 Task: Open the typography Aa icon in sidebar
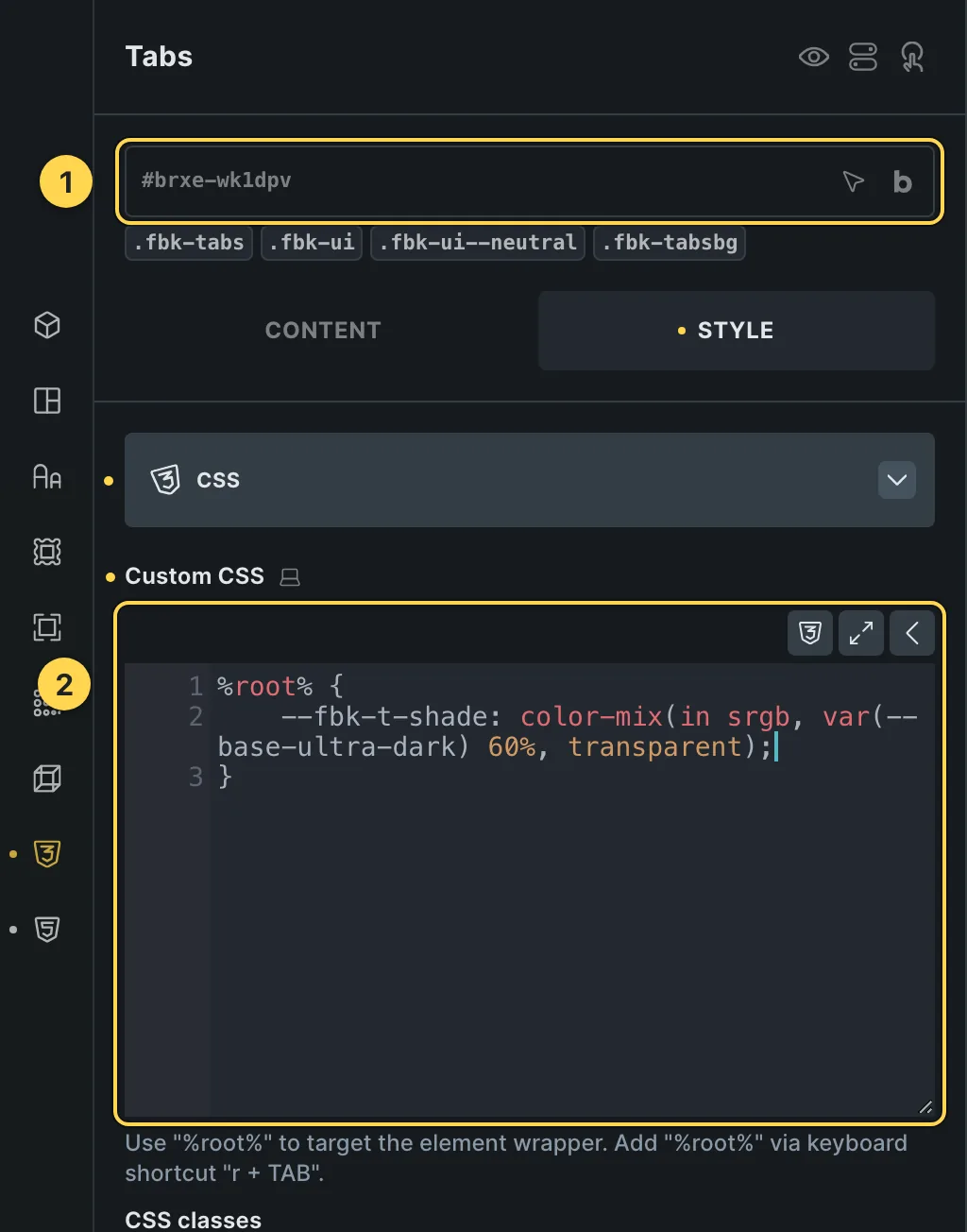(x=47, y=476)
